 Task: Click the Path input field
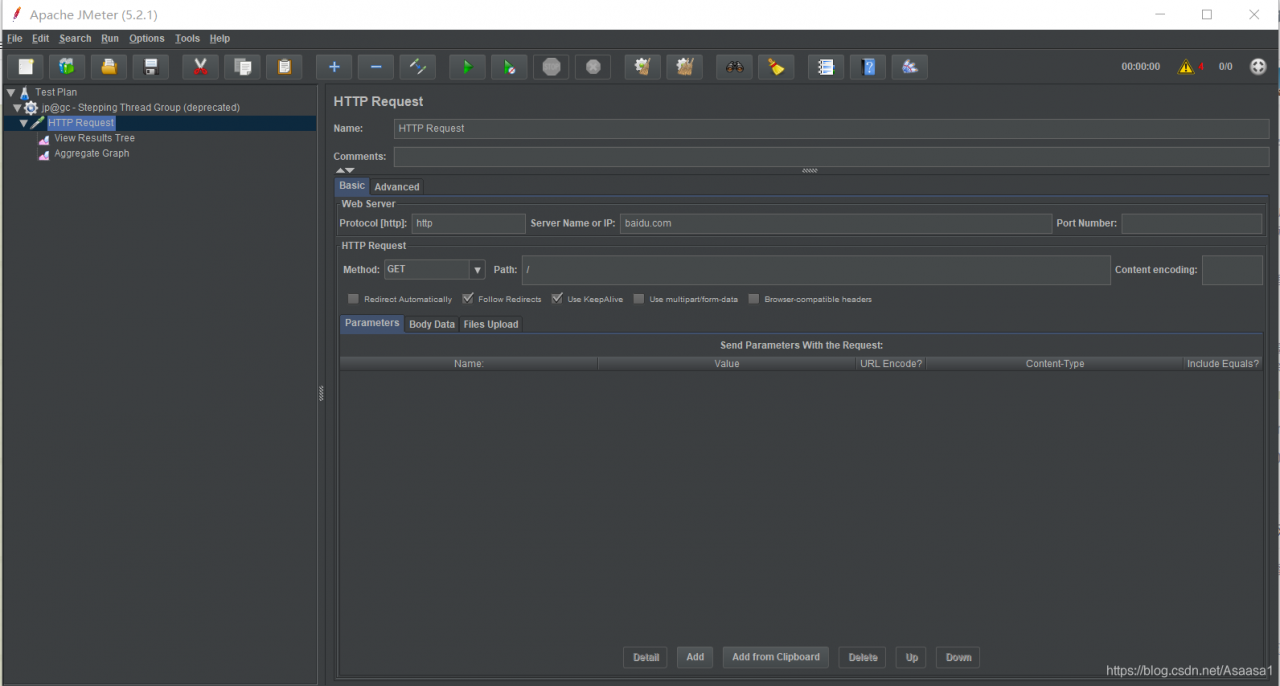(816, 270)
